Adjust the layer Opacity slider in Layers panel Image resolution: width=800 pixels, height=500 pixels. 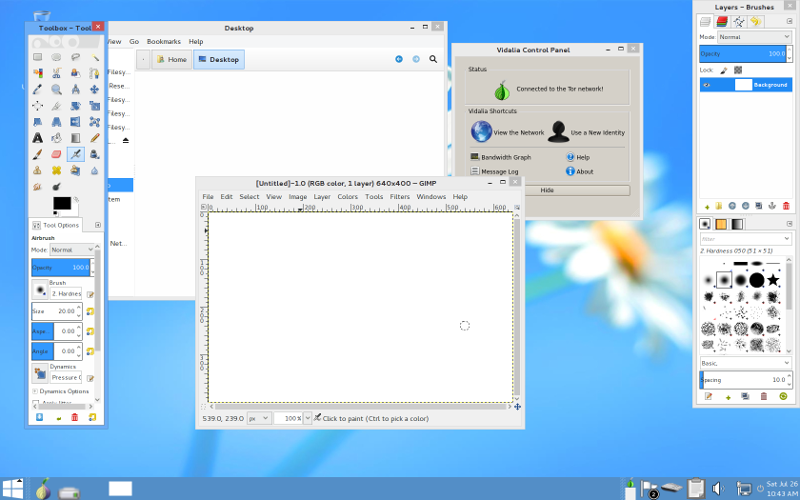[x=743, y=53]
